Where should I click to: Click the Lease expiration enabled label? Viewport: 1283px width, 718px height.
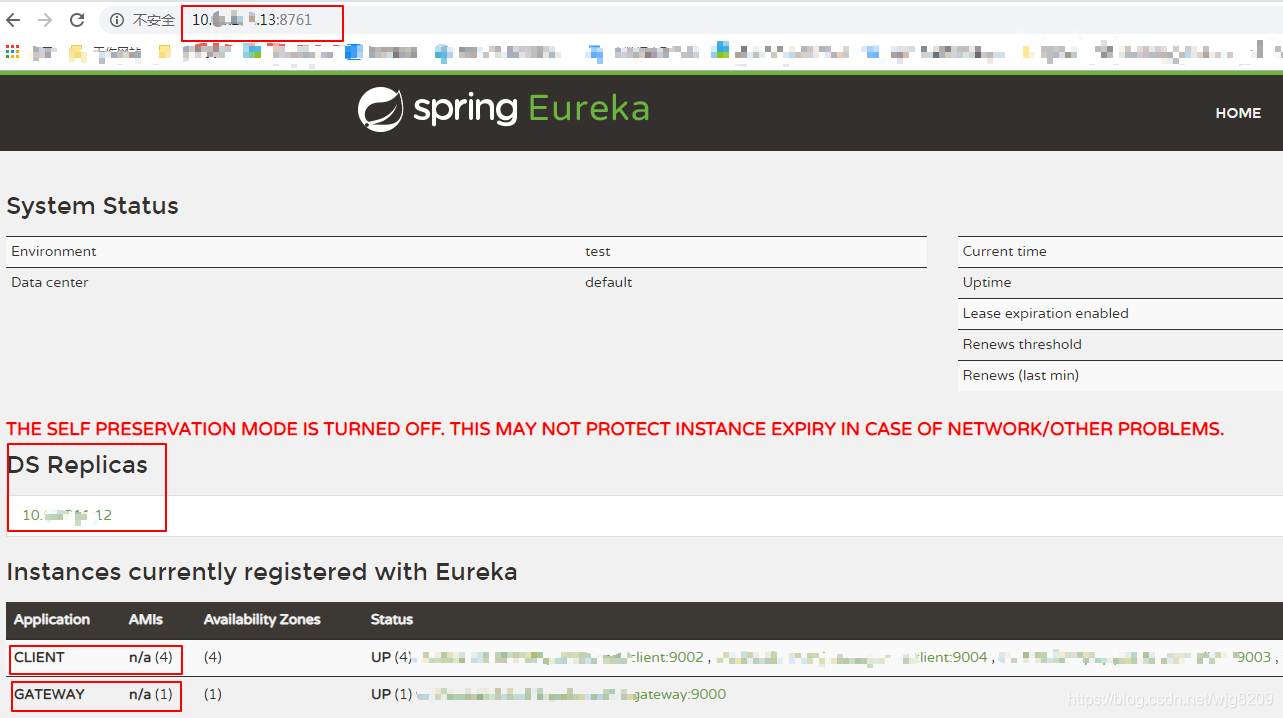pos(1046,313)
